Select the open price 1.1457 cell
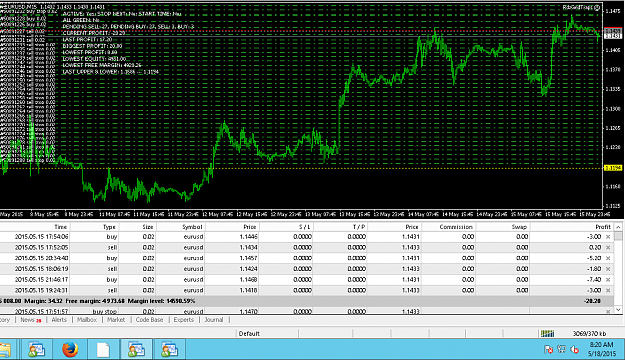This screenshot has height=361, width=625. tap(248, 258)
